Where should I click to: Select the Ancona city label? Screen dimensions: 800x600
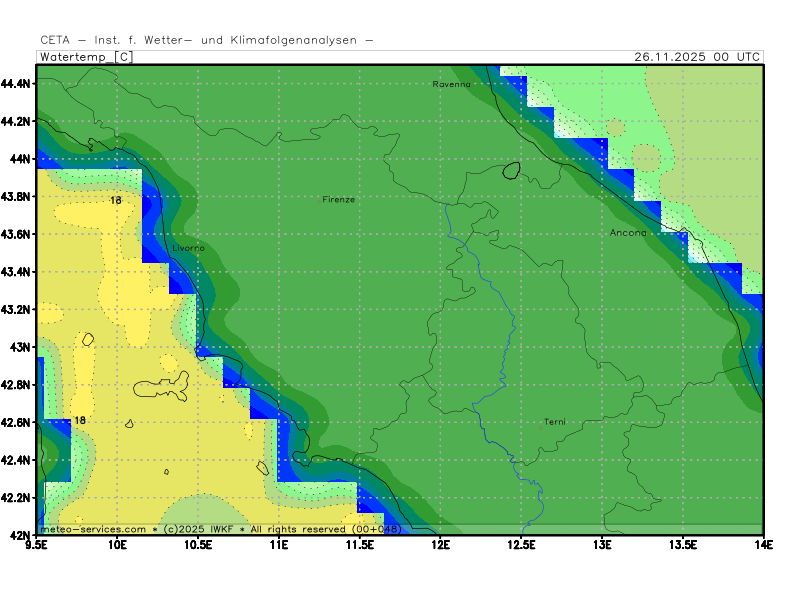tap(628, 233)
